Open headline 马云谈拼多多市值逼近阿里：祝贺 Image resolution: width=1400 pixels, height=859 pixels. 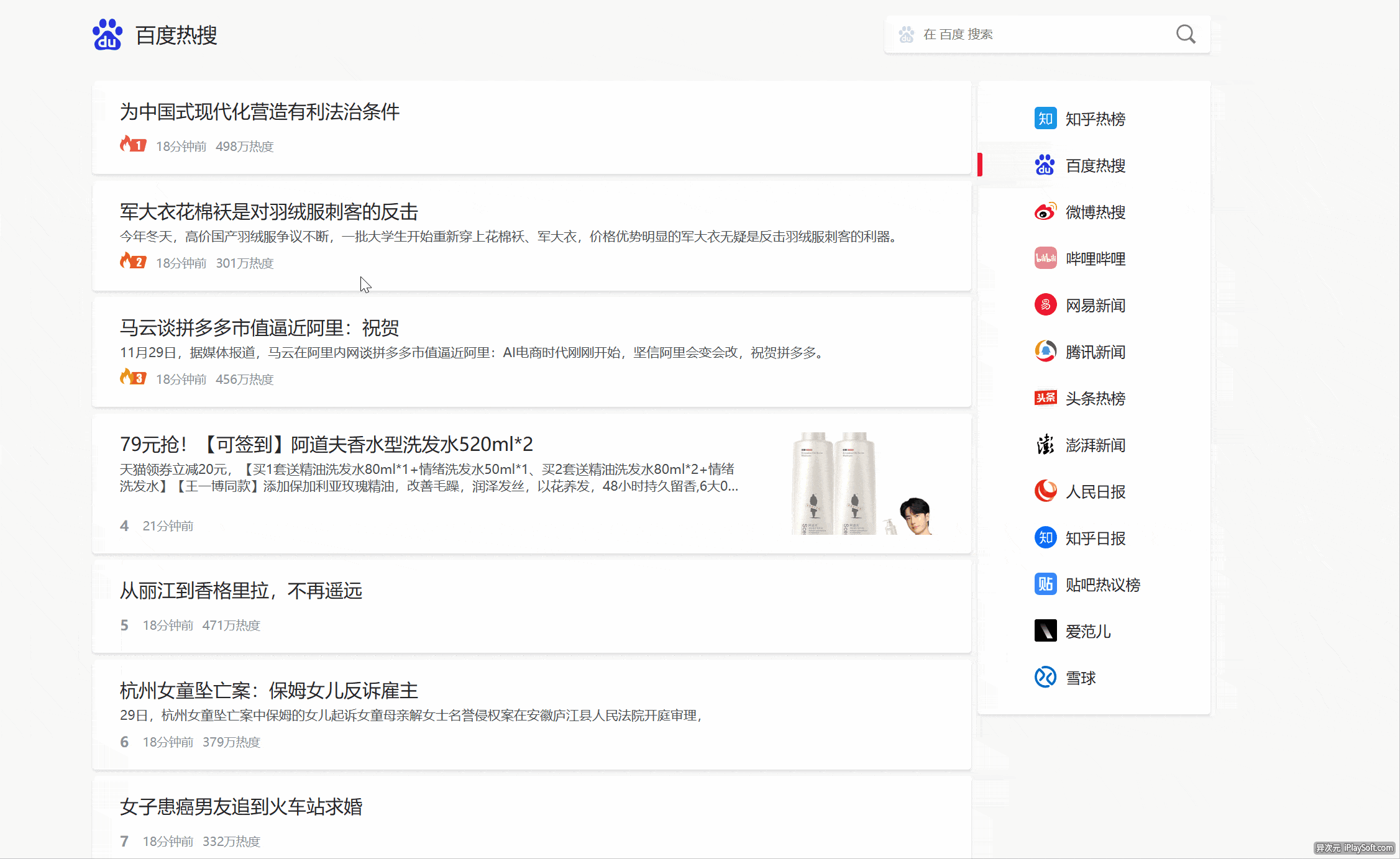tap(259, 327)
